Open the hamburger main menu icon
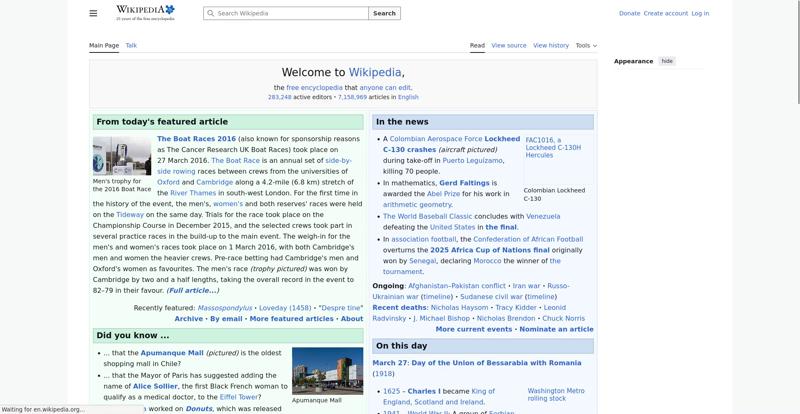 click(93, 13)
